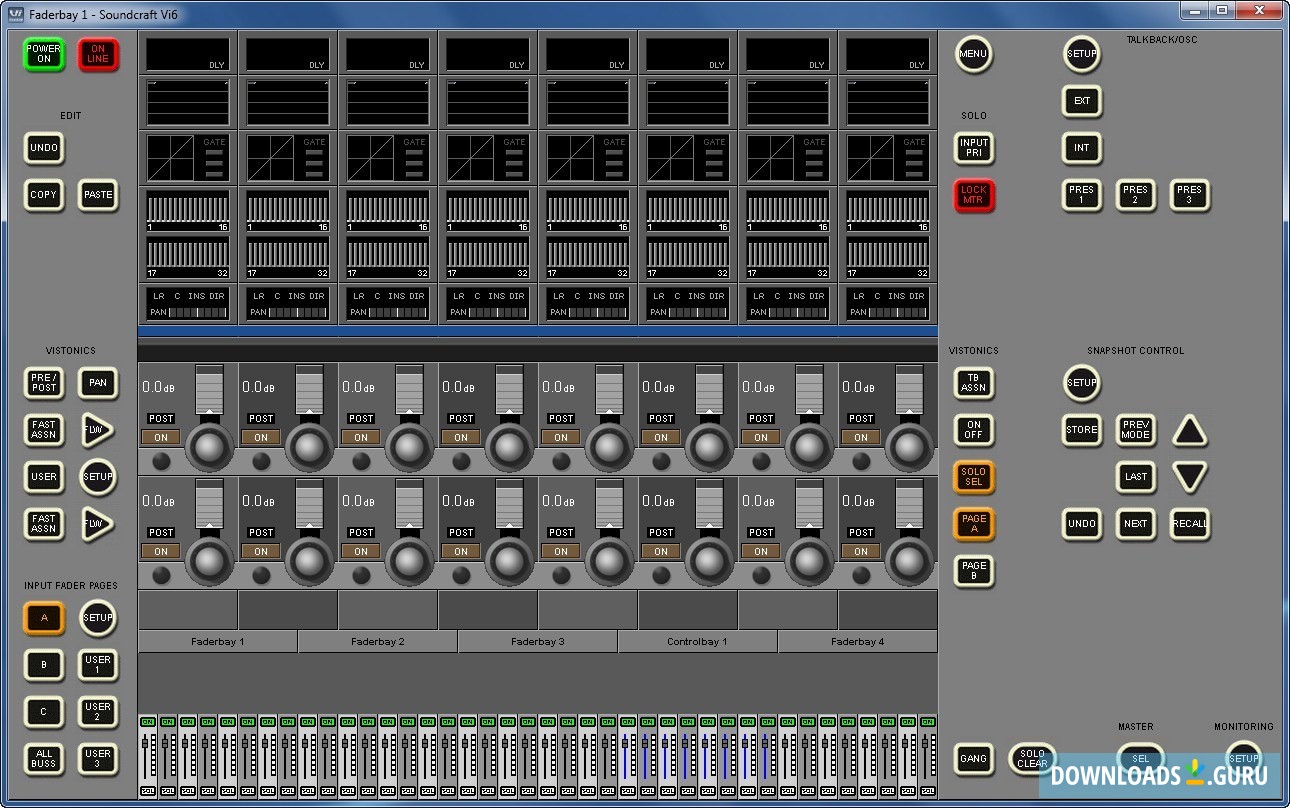This screenshot has height=808, width=1290.
Task: Switch to the Controlbay 1 tab
Action: (697, 642)
